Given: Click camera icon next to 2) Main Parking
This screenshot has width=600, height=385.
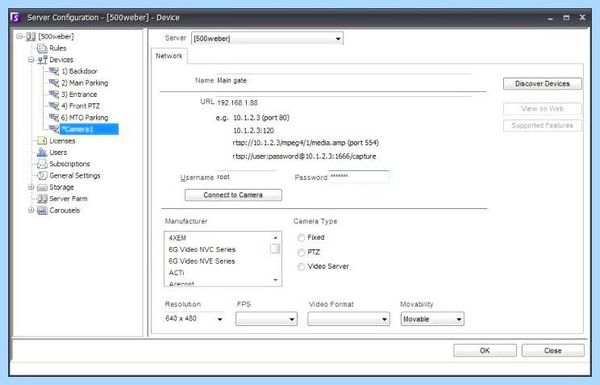Looking at the screenshot, I should point(54,83).
